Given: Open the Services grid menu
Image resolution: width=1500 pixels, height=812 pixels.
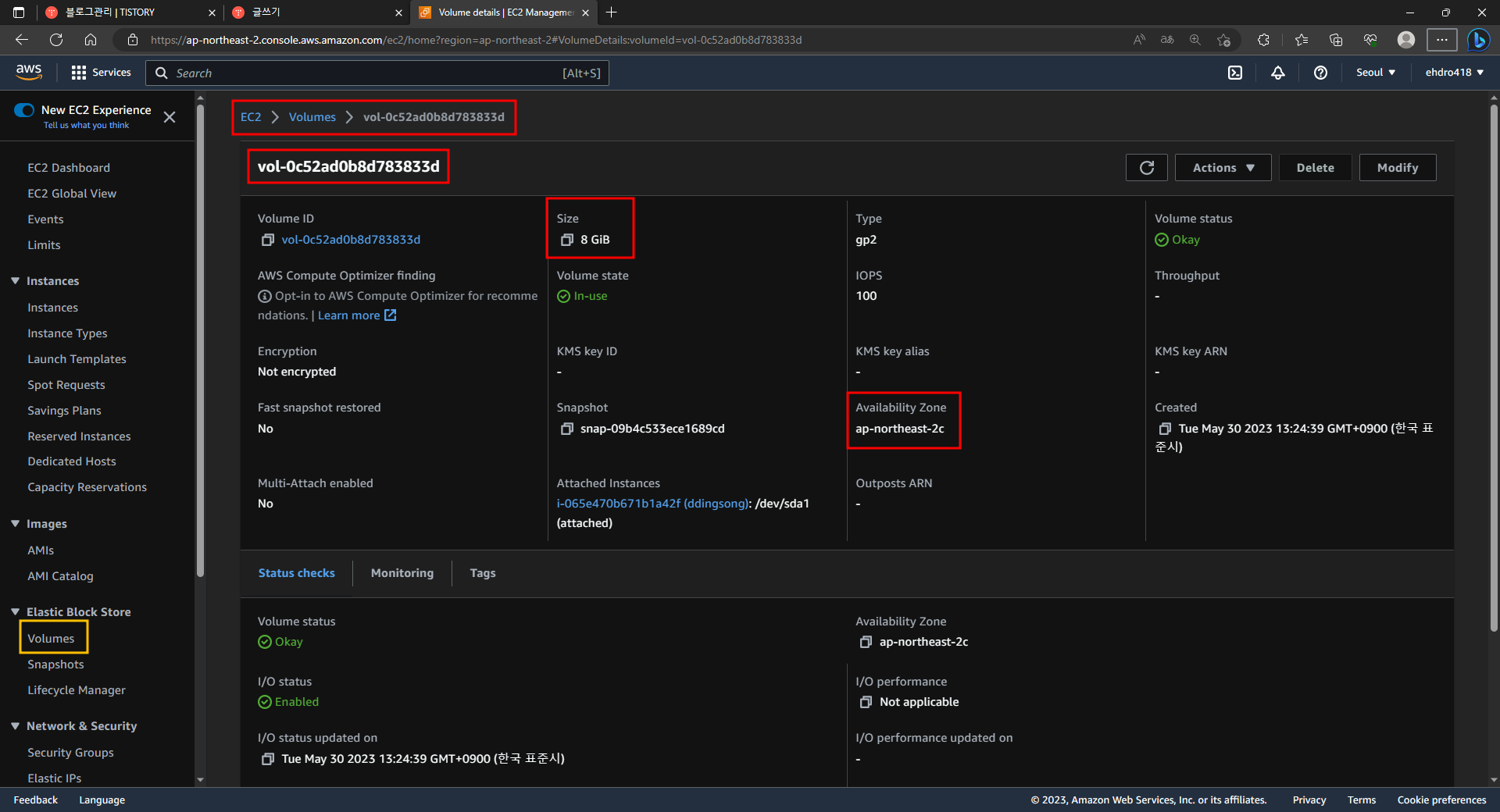Looking at the screenshot, I should point(101,73).
